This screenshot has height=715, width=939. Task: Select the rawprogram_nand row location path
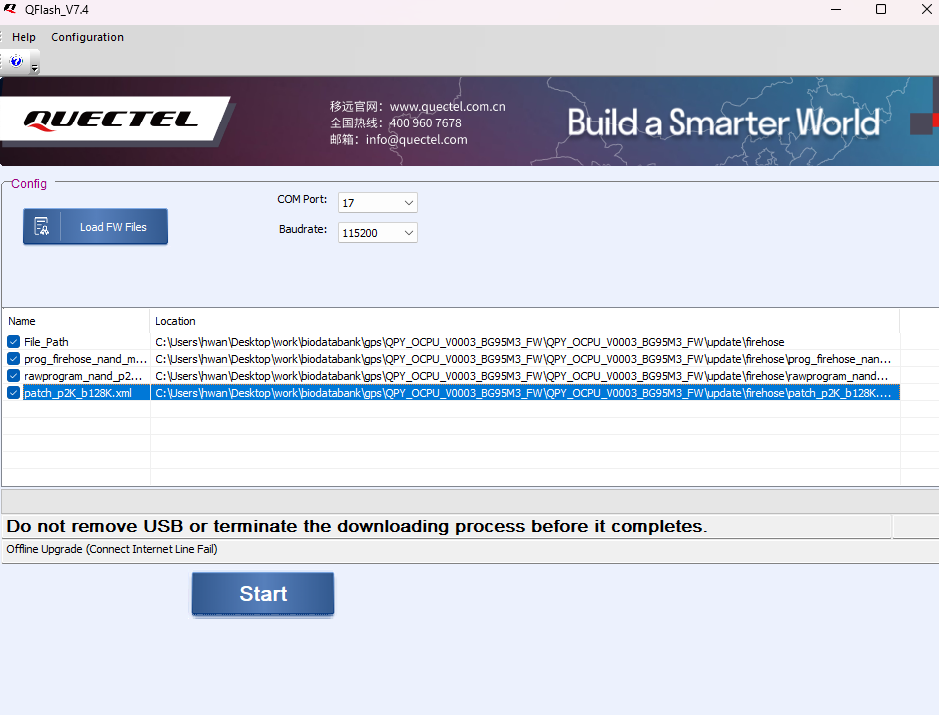[x=523, y=376]
